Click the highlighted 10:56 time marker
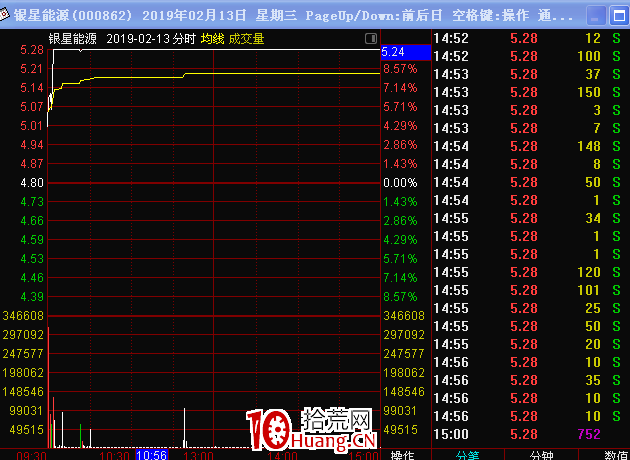630x460 pixels. point(152,455)
